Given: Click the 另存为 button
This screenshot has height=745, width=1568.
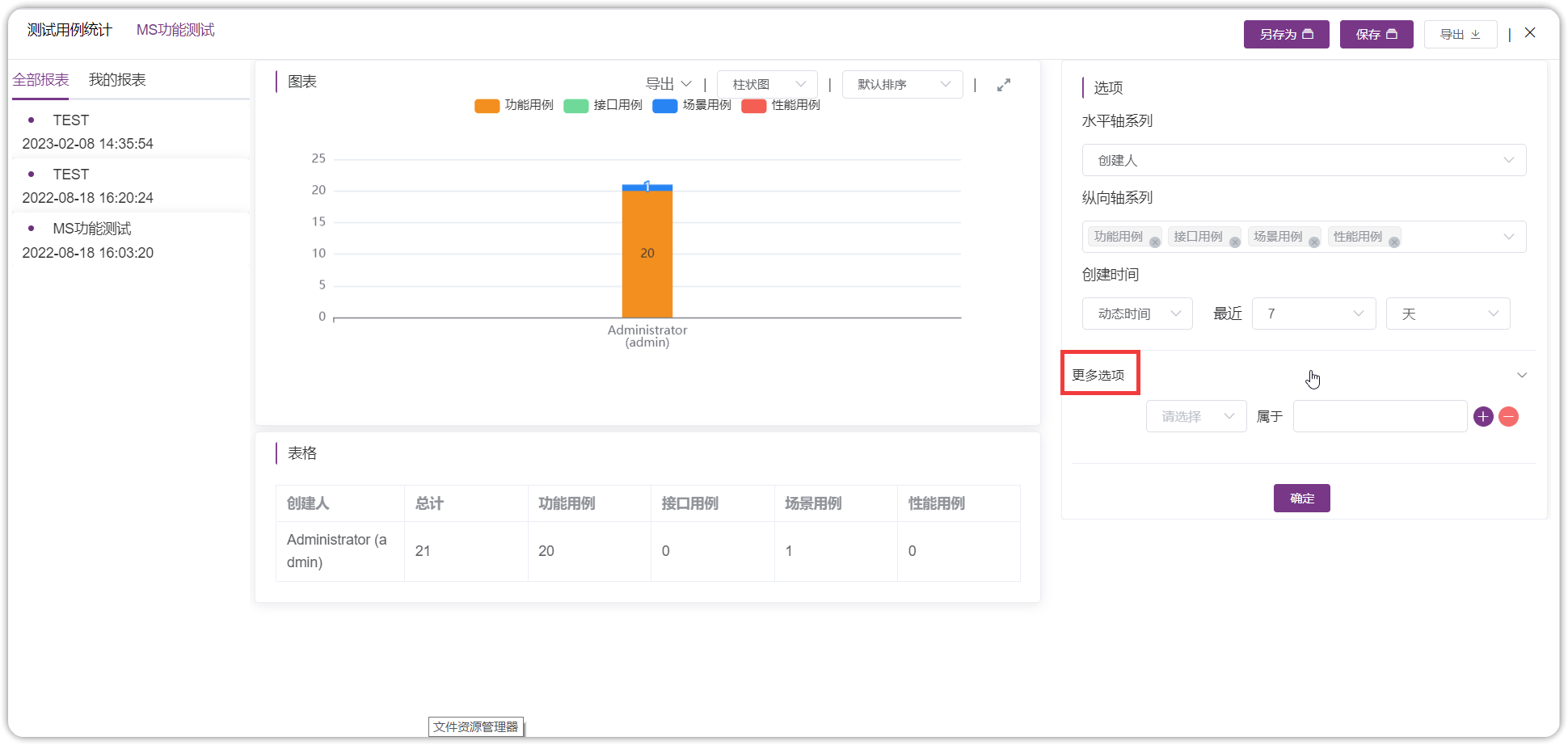Looking at the screenshot, I should 1286,34.
